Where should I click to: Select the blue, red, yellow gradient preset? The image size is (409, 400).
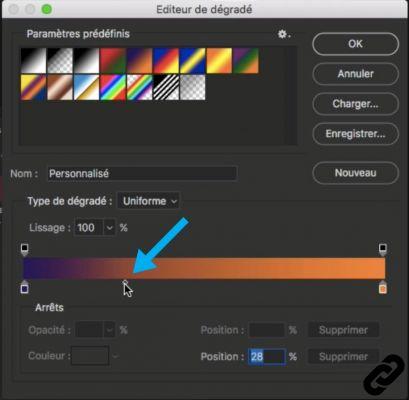pos(166,61)
